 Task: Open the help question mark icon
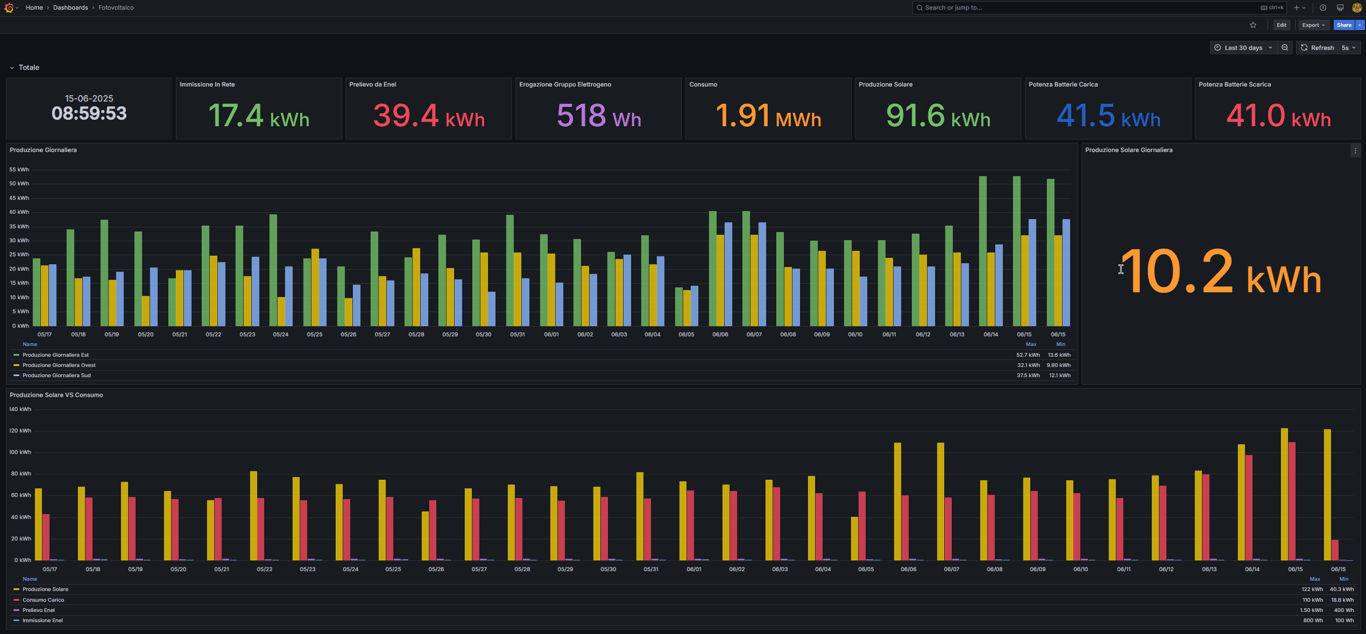tap(1323, 8)
